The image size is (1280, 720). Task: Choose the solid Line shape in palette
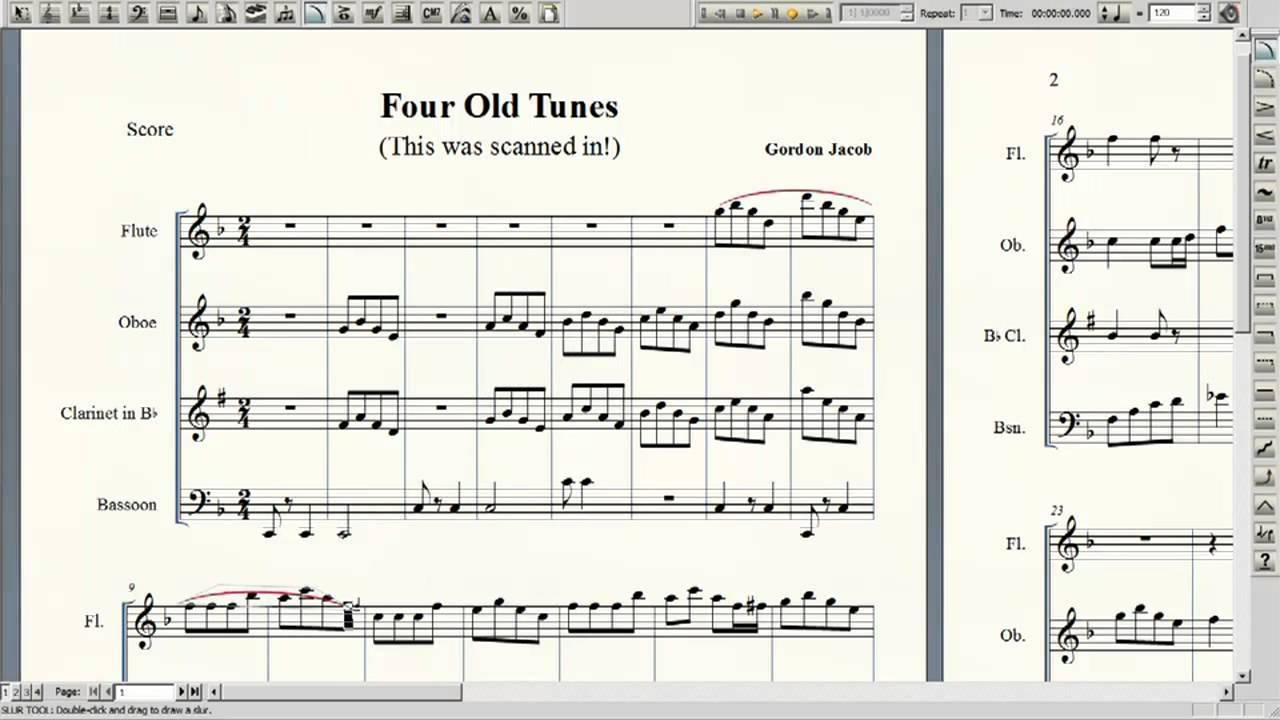coord(1265,390)
